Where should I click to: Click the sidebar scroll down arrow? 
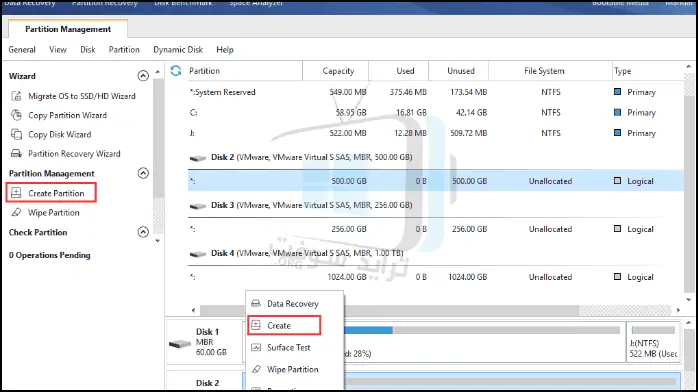click(x=158, y=240)
